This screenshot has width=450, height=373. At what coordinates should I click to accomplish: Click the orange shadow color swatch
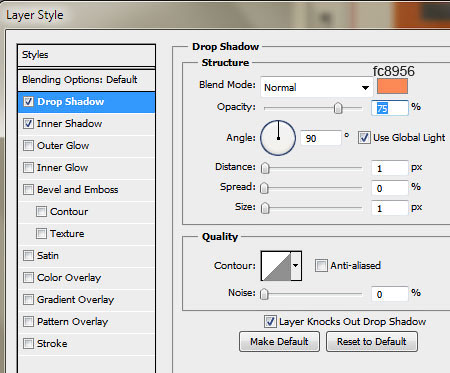tap(392, 86)
